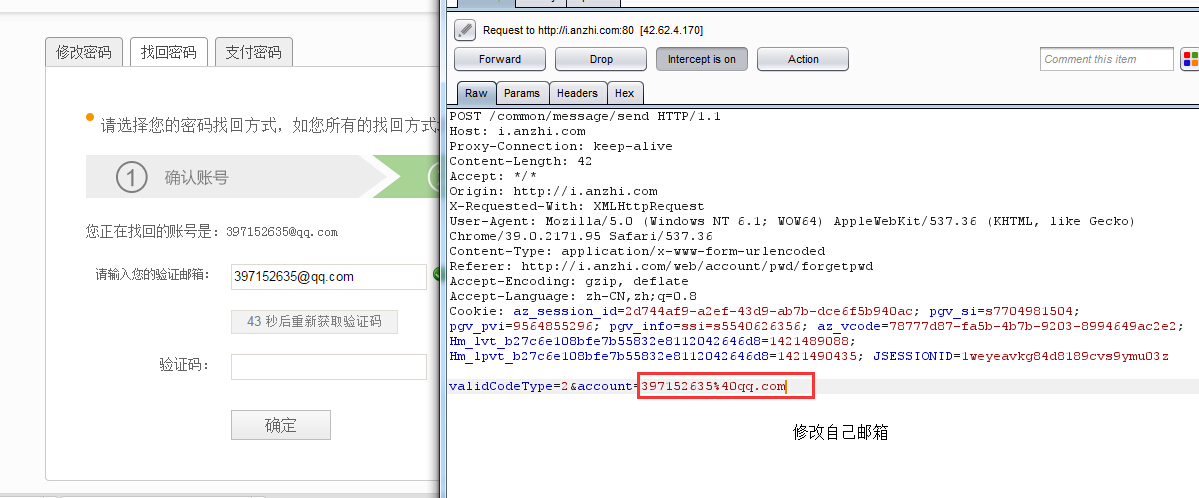Click the Content-Length: 42 header line
1199x498 pixels.
click(521, 161)
